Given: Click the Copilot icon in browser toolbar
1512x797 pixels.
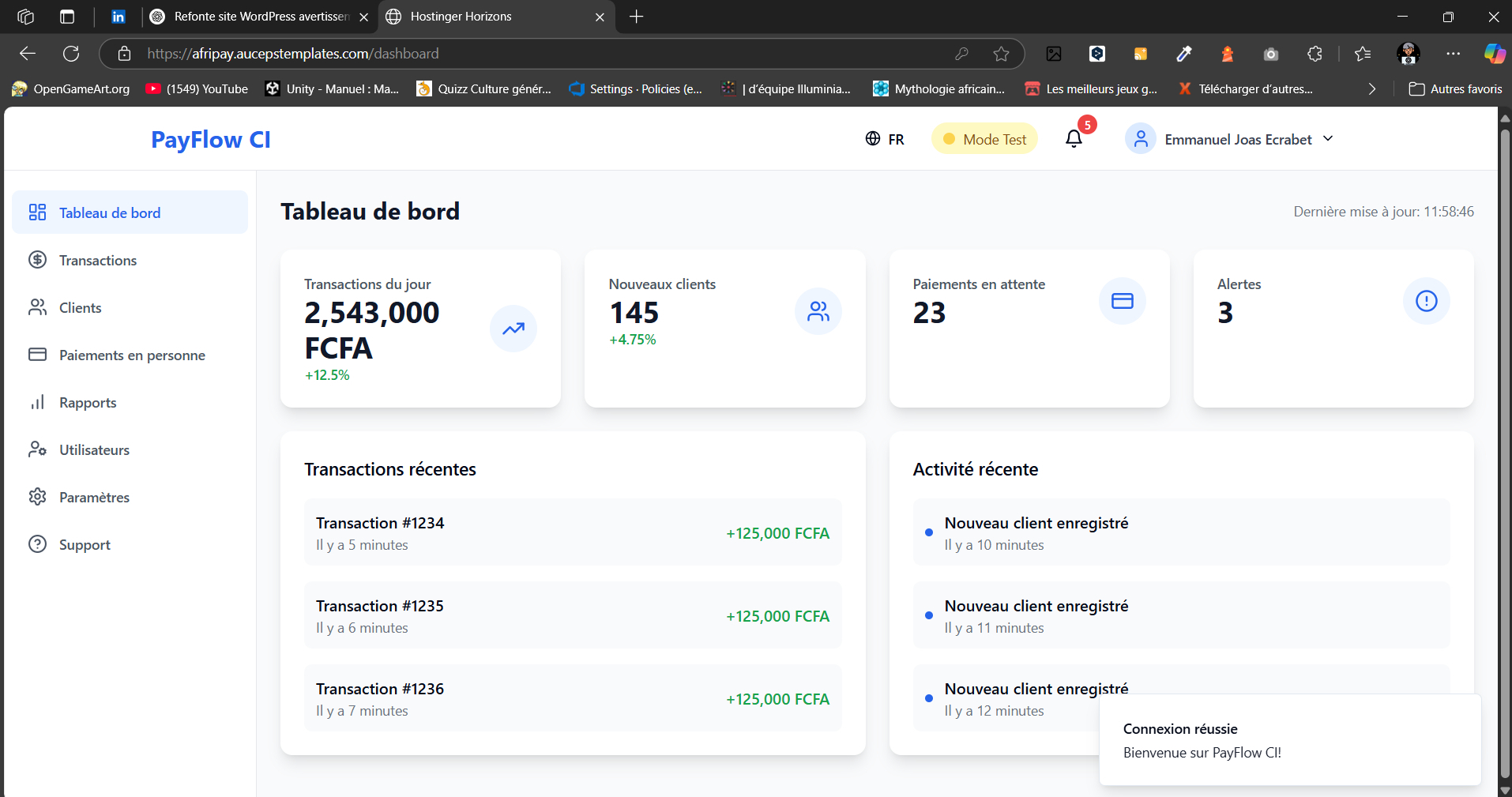Looking at the screenshot, I should 1495,54.
